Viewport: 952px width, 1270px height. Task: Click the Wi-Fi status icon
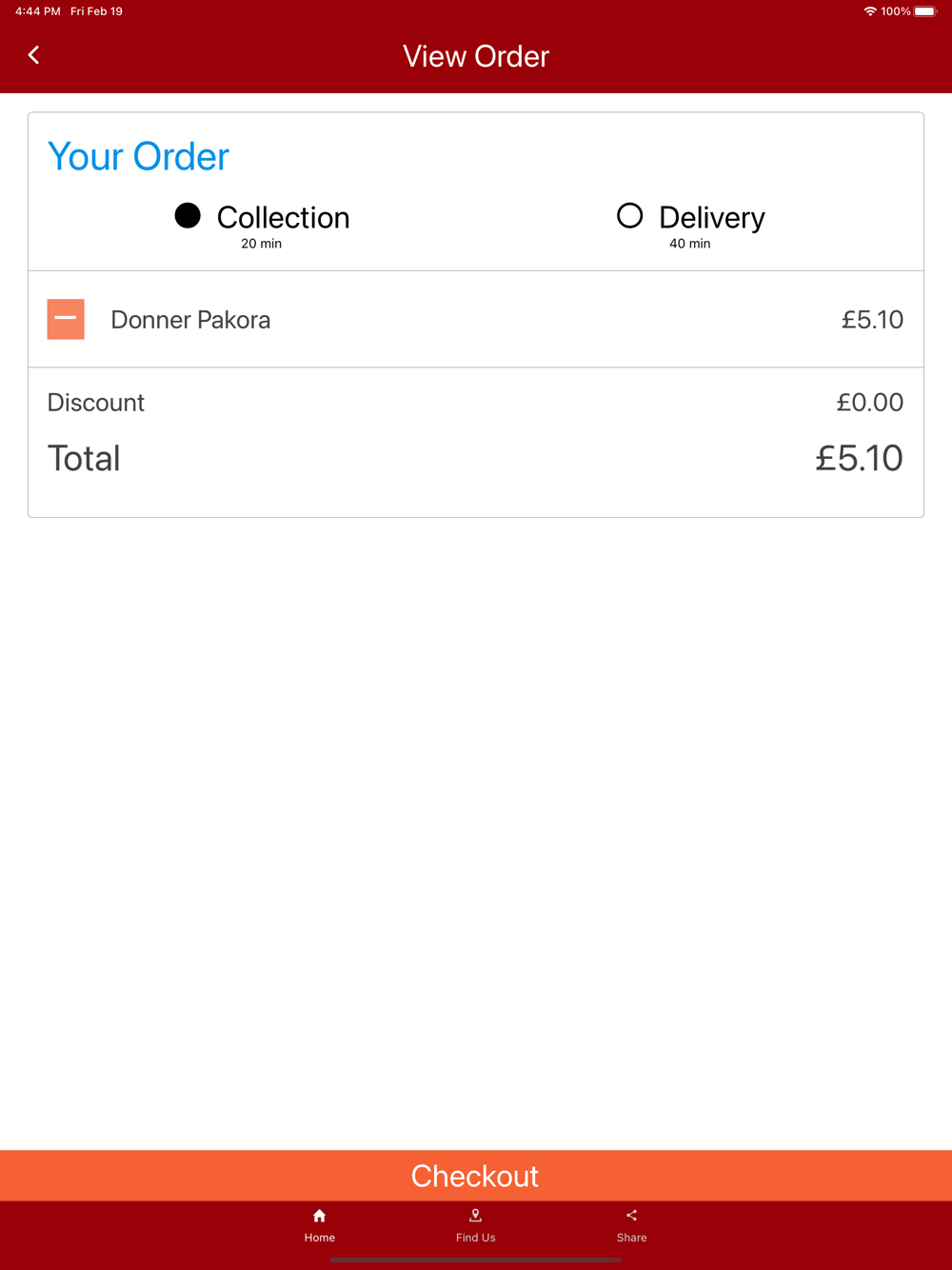869,11
